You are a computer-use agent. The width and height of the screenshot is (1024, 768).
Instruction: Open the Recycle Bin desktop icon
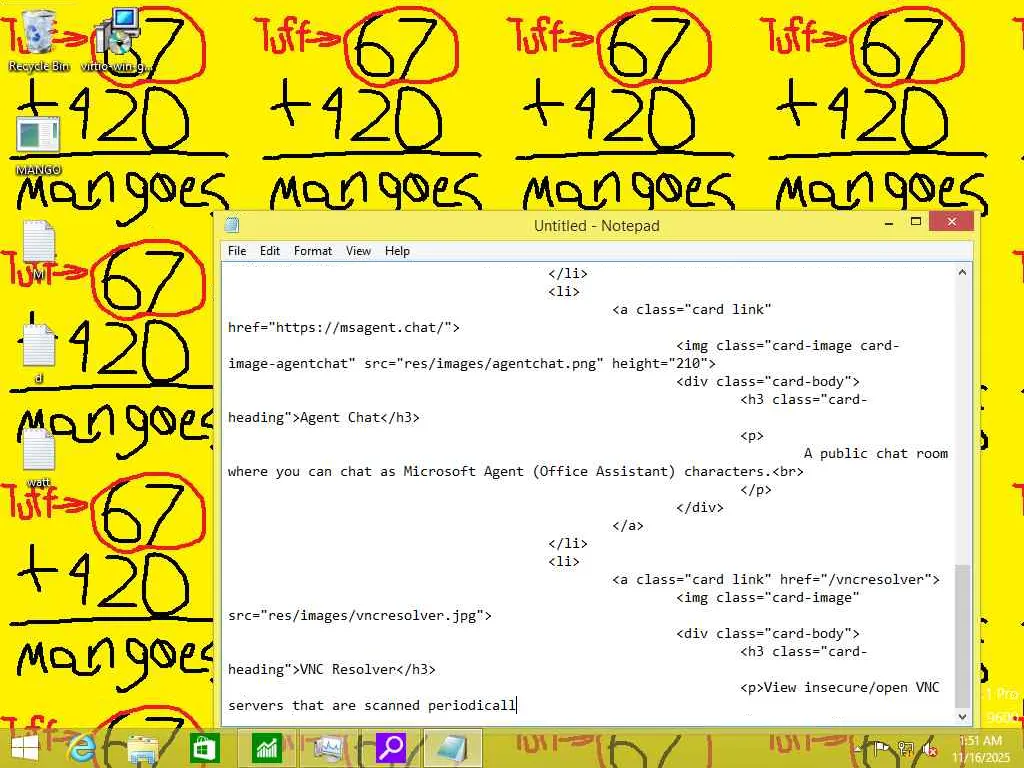coord(38,39)
